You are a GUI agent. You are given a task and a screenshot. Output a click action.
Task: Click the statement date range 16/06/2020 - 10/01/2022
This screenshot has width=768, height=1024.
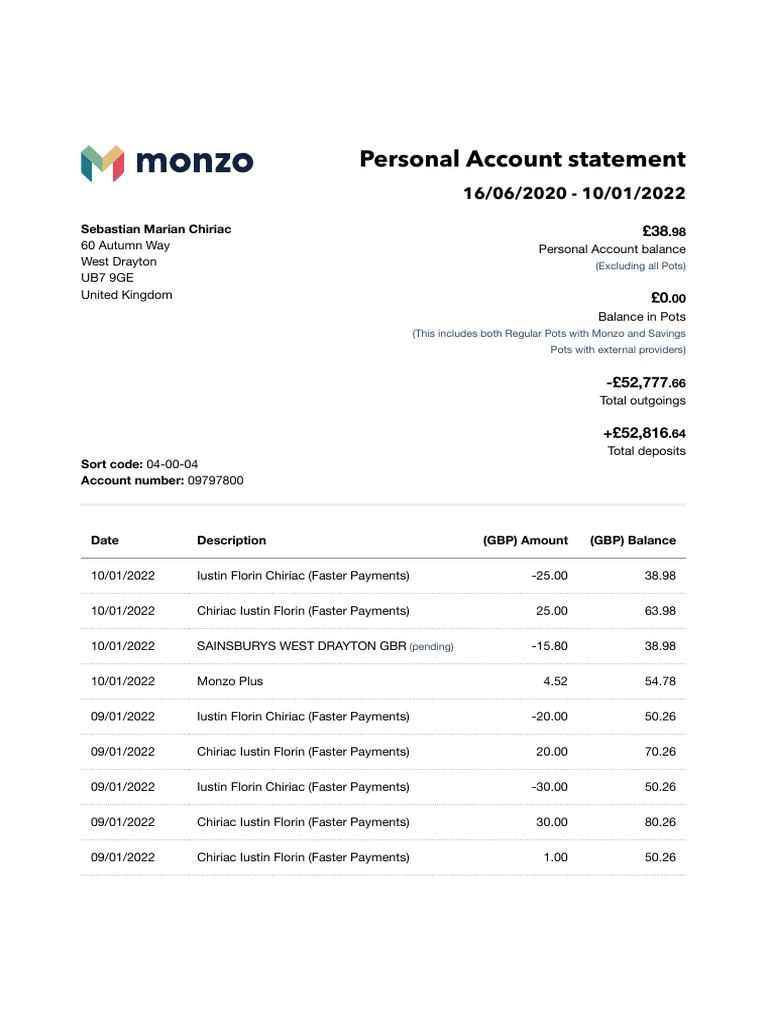pyautogui.click(x=574, y=194)
